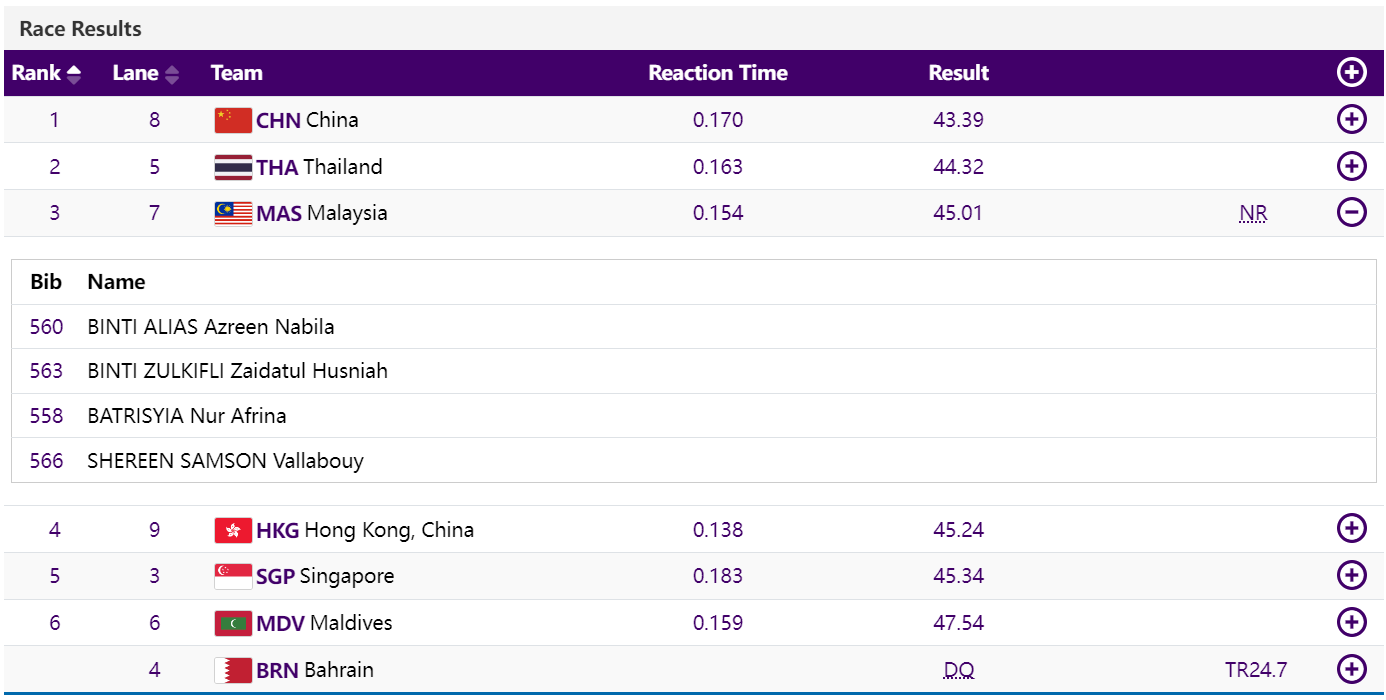Click the minus icon on the Malaysia row
This screenshot has height=700, width=1386.
[x=1351, y=212]
